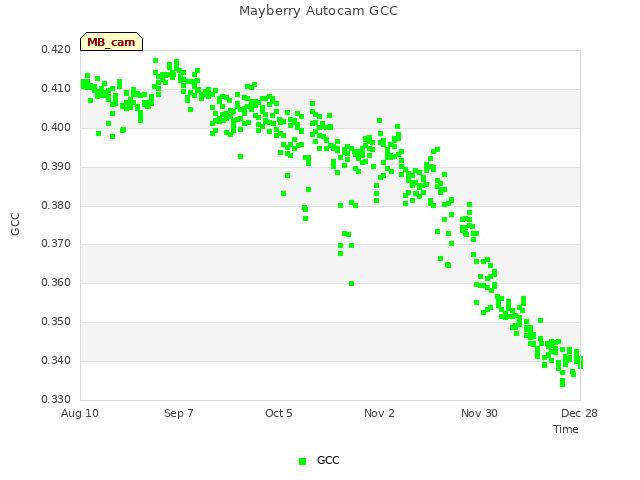Image resolution: width=640 pixels, height=480 pixels.
Task: Click the isolated data point near 0.393 in late September
Action: [x=240, y=157]
